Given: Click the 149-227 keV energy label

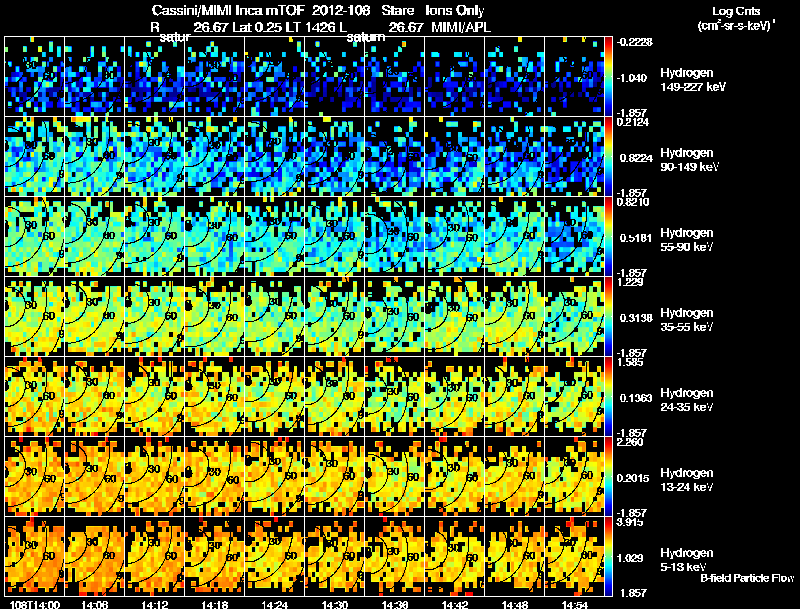Looking at the screenshot, I should [693, 87].
